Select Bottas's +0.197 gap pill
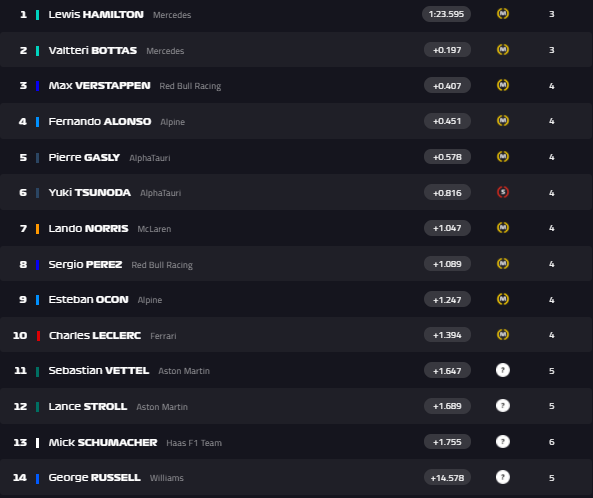Image resolution: width=593 pixels, height=498 pixels. (447, 50)
